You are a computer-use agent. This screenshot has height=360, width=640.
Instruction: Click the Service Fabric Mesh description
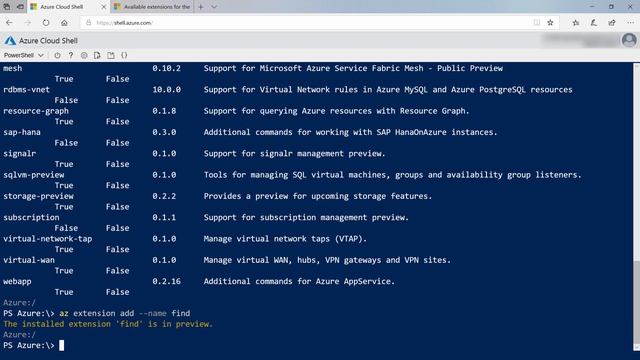353,68
